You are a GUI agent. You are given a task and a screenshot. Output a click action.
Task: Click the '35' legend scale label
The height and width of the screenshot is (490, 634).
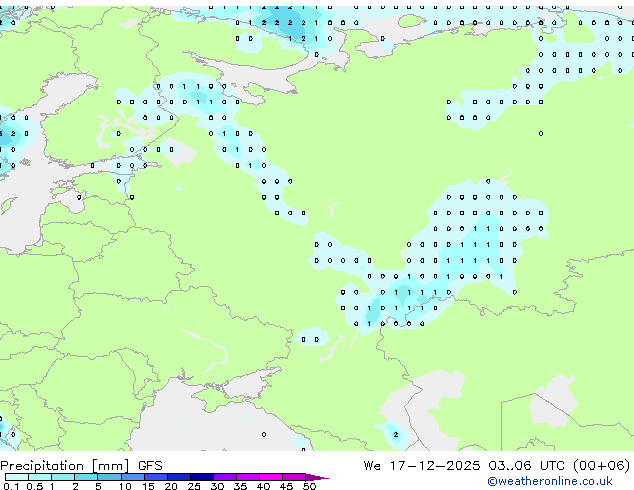click(x=240, y=486)
